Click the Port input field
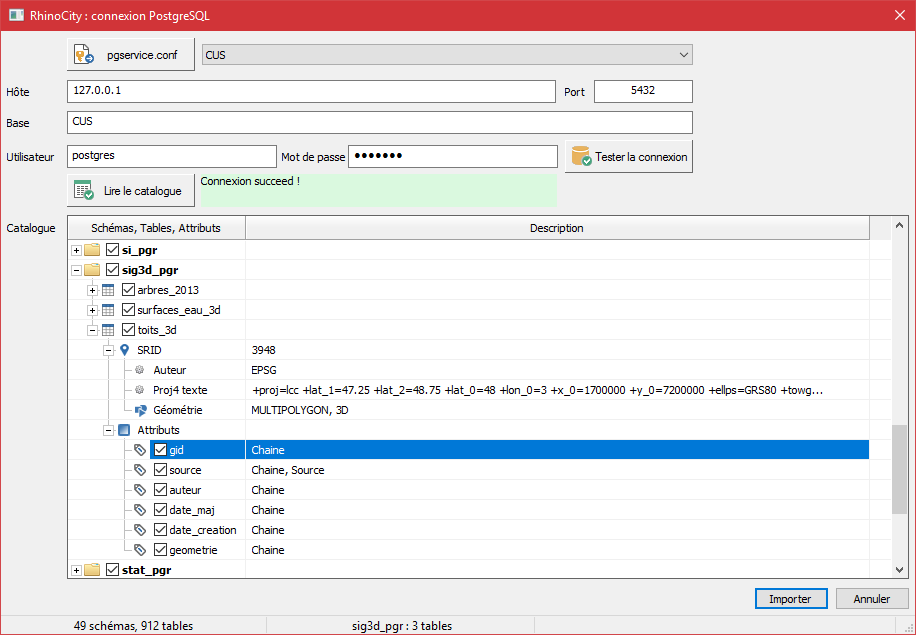 643,91
